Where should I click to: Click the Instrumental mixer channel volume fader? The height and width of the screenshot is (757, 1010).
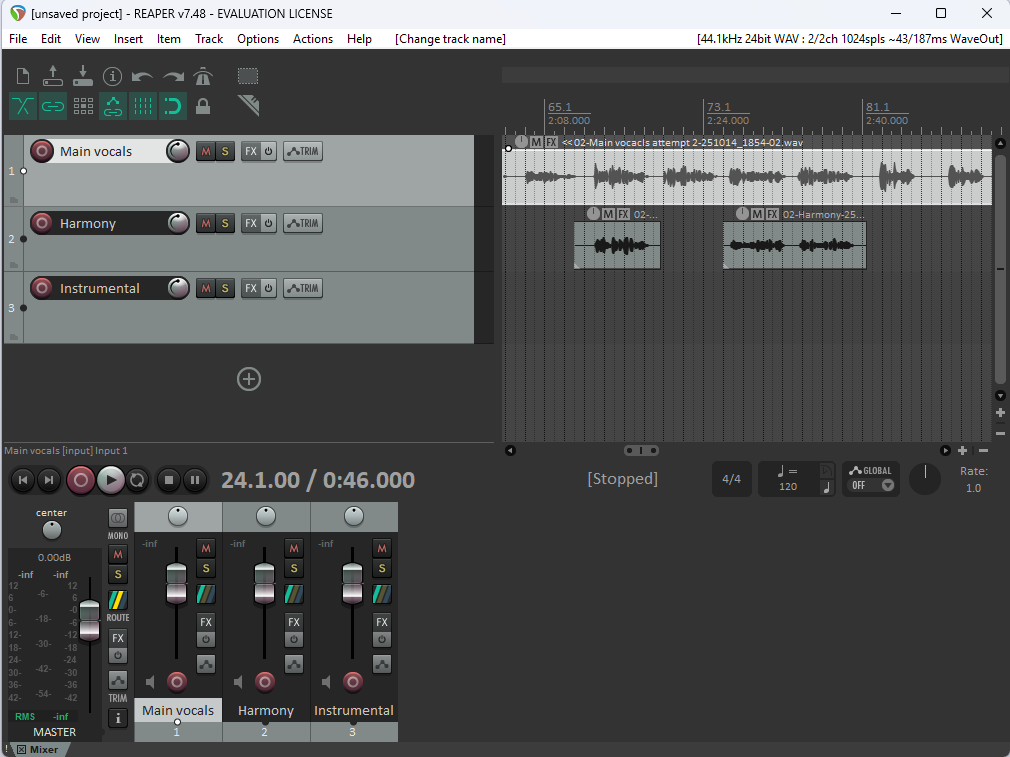[x=352, y=584]
